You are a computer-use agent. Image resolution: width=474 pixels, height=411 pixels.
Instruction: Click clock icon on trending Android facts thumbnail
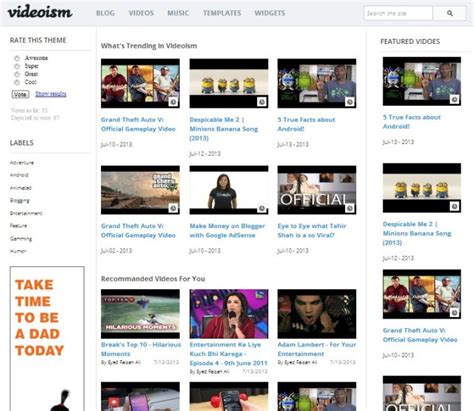tap(349, 102)
